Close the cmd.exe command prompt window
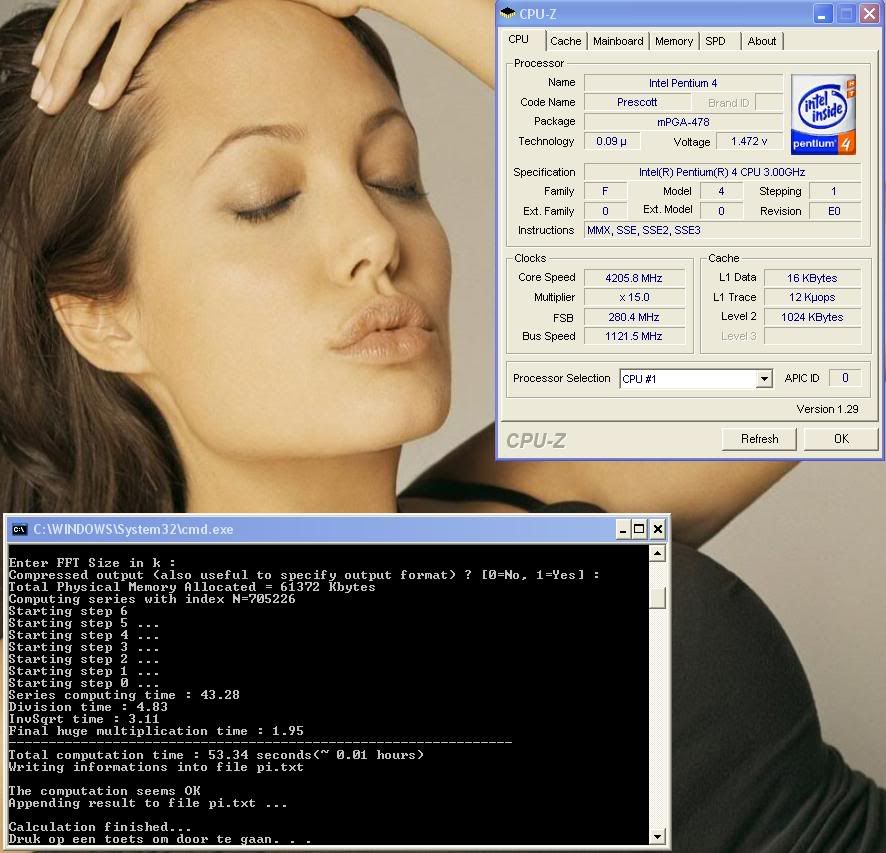 pos(657,529)
